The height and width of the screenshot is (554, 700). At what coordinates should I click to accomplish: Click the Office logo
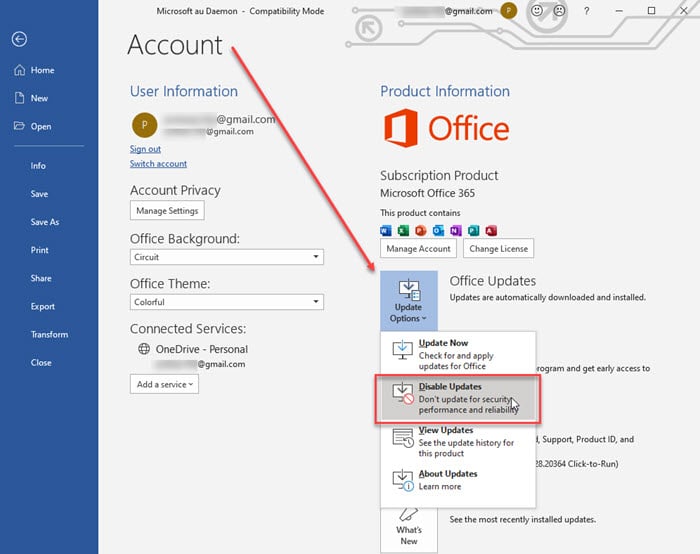click(446, 128)
